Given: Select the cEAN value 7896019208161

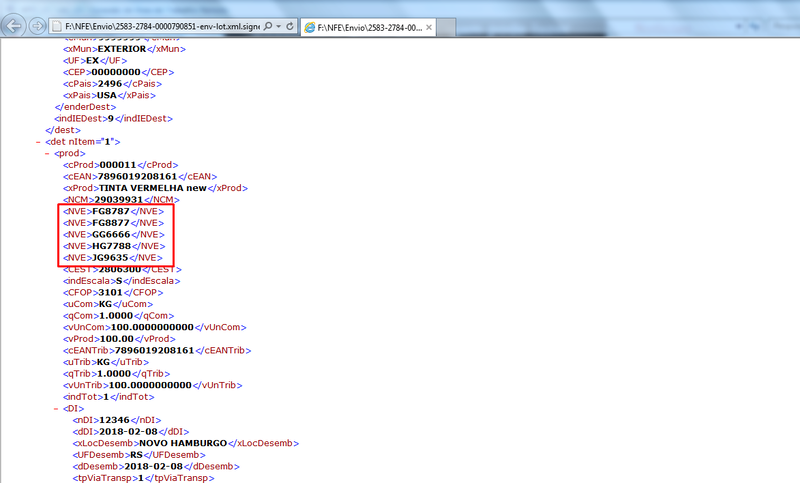Looking at the screenshot, I should click(137, 176).
